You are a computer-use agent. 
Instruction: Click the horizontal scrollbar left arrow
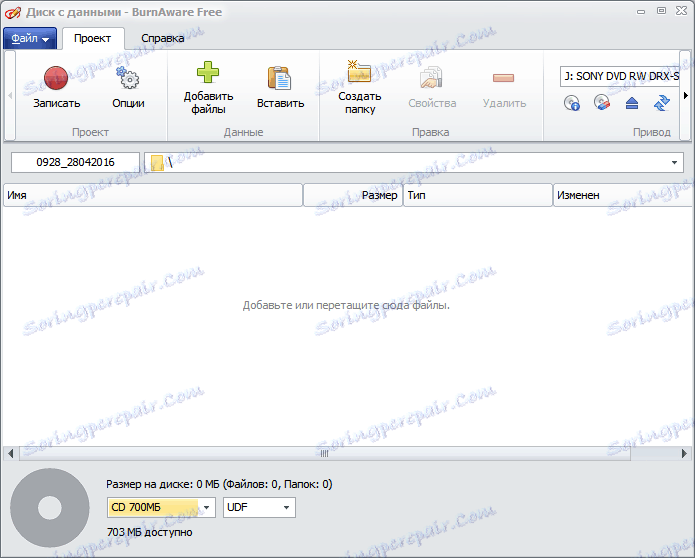pyautogui.click(x=11, y=453)
